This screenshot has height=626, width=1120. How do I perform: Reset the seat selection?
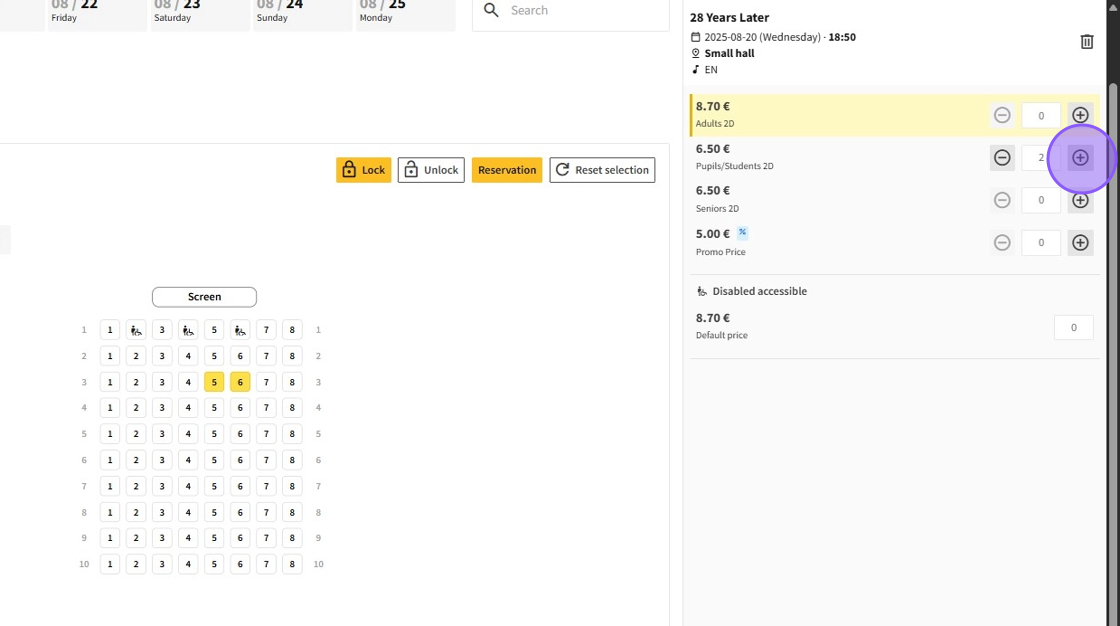[602, 170]
